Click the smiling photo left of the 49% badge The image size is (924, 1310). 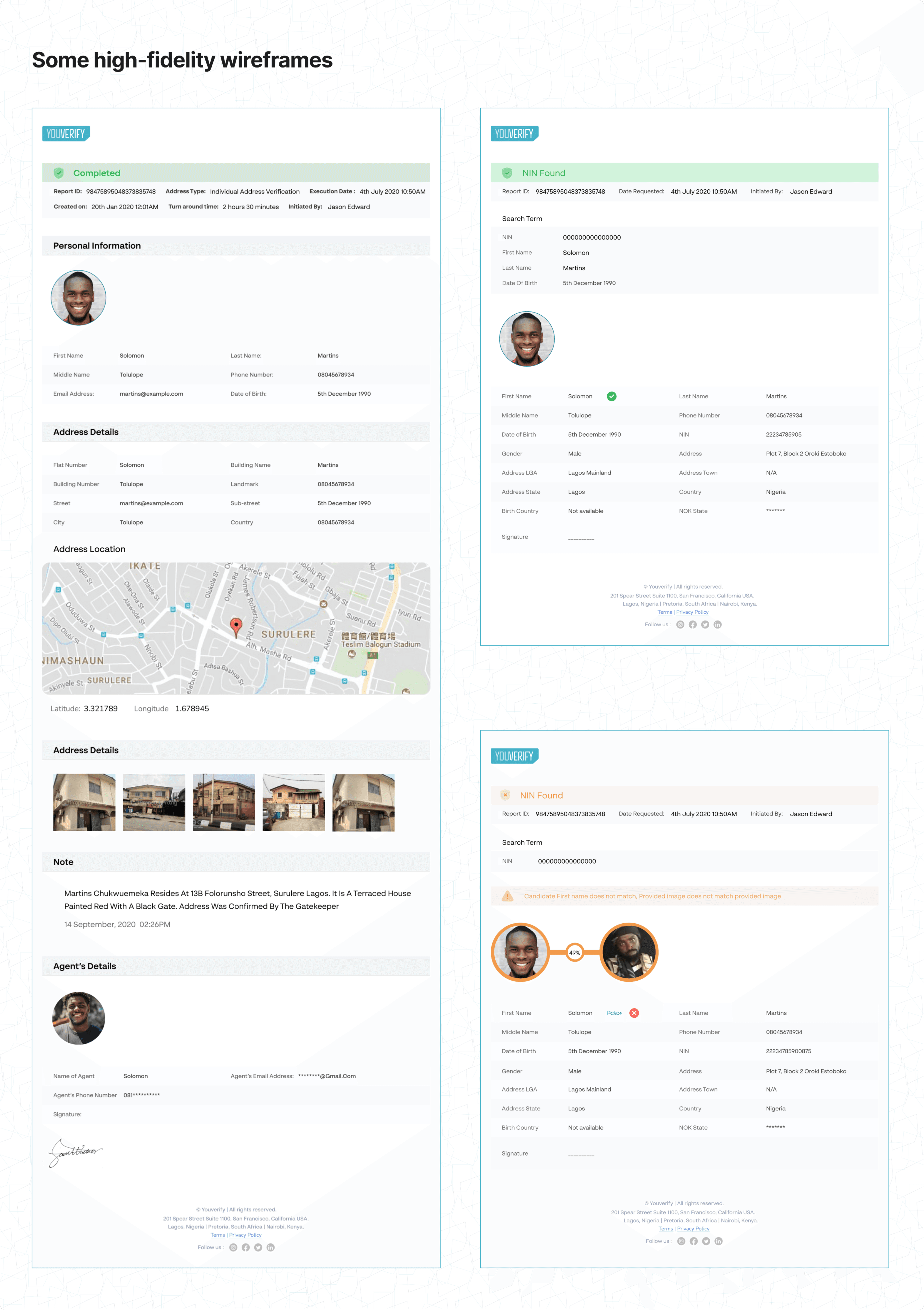click(x=520, y=952)
